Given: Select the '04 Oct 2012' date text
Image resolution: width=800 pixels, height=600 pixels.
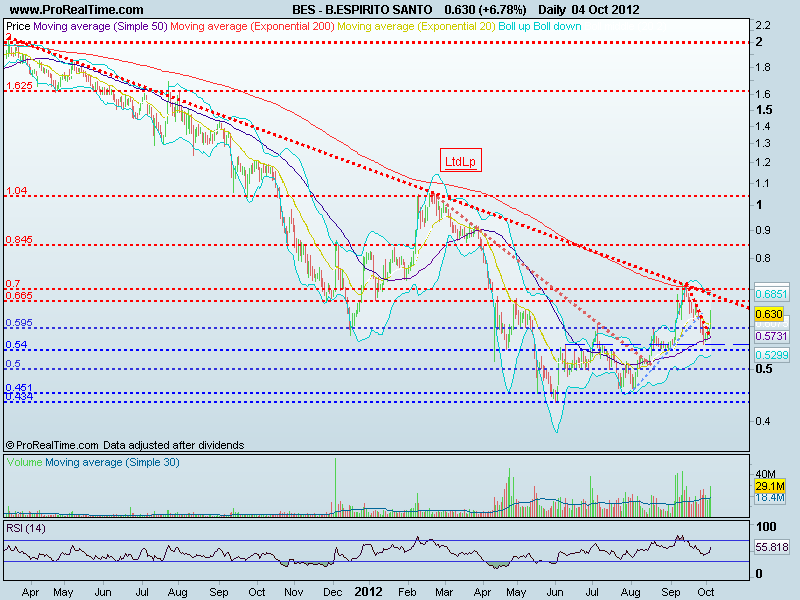Looking at the screenshot, I should pyautogui.click(x=606, y=10).
